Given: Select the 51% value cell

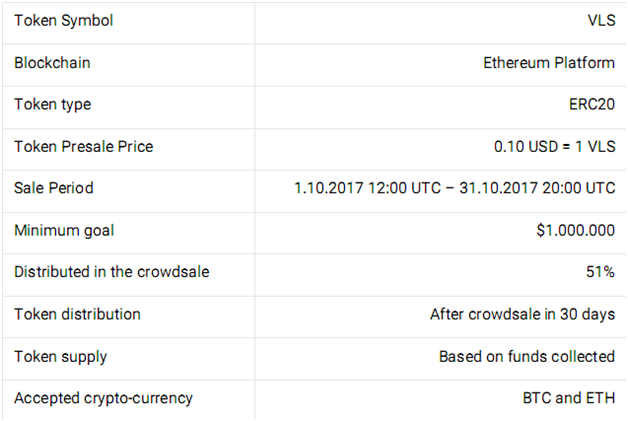Looking at the screenshot, I should coord(600,272).
